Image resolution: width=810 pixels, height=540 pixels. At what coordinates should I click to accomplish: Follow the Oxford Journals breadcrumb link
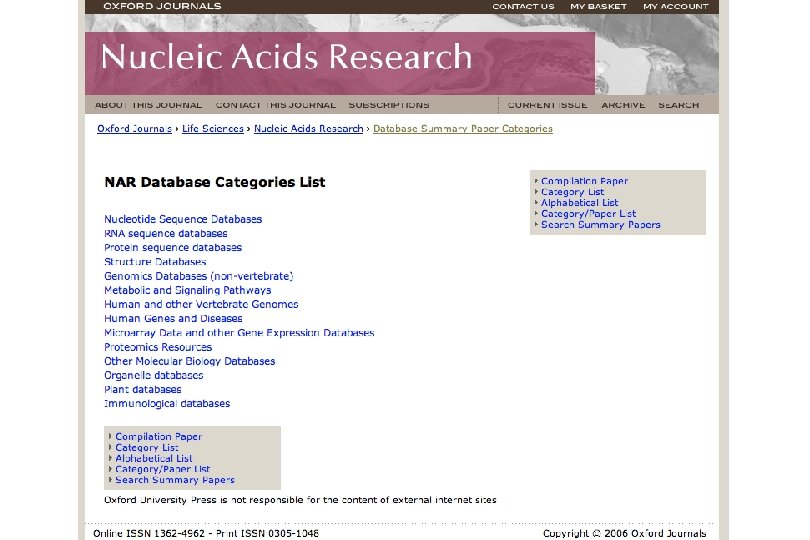pyautogui.click(x=134, y=129)
